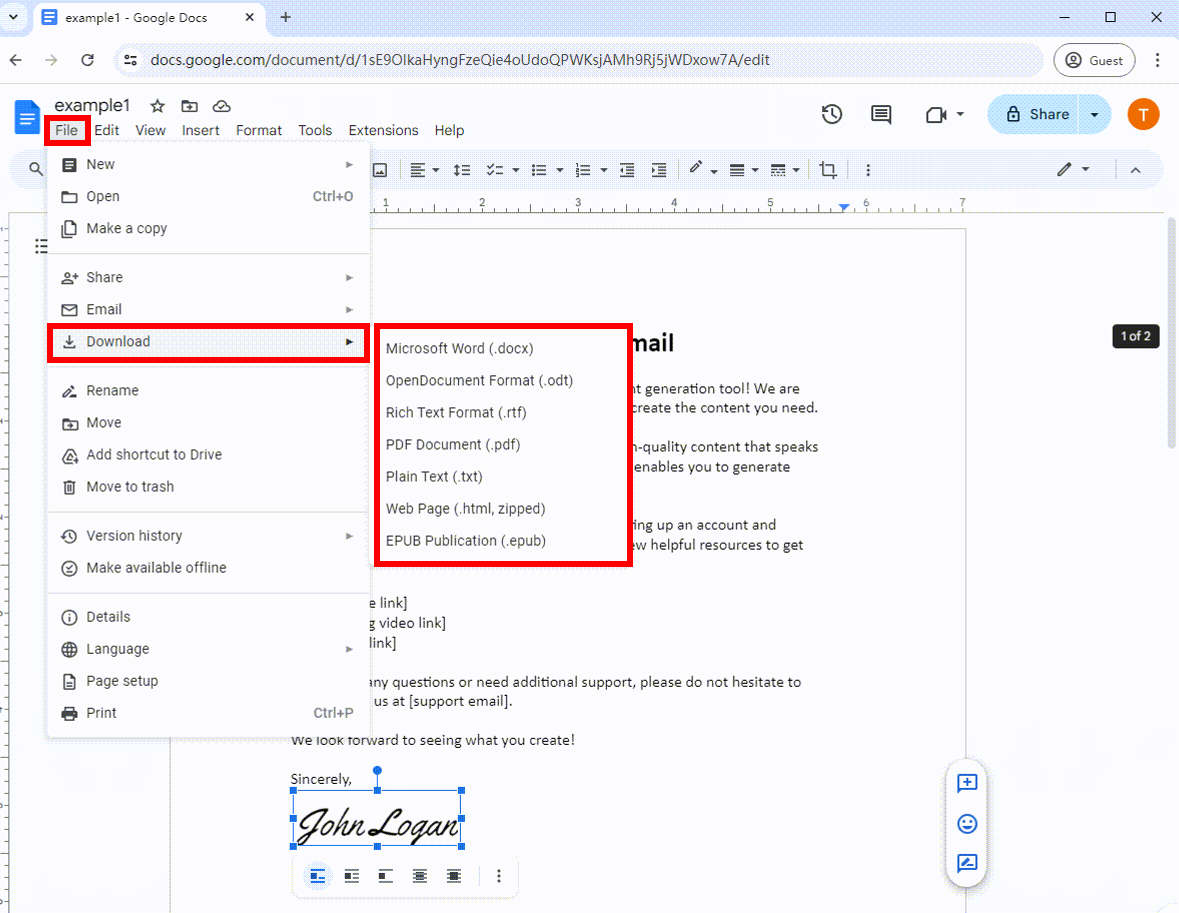The image size is (1179, 913).
Task: Check the cloud save status icon
Action: tap(221, 106)
